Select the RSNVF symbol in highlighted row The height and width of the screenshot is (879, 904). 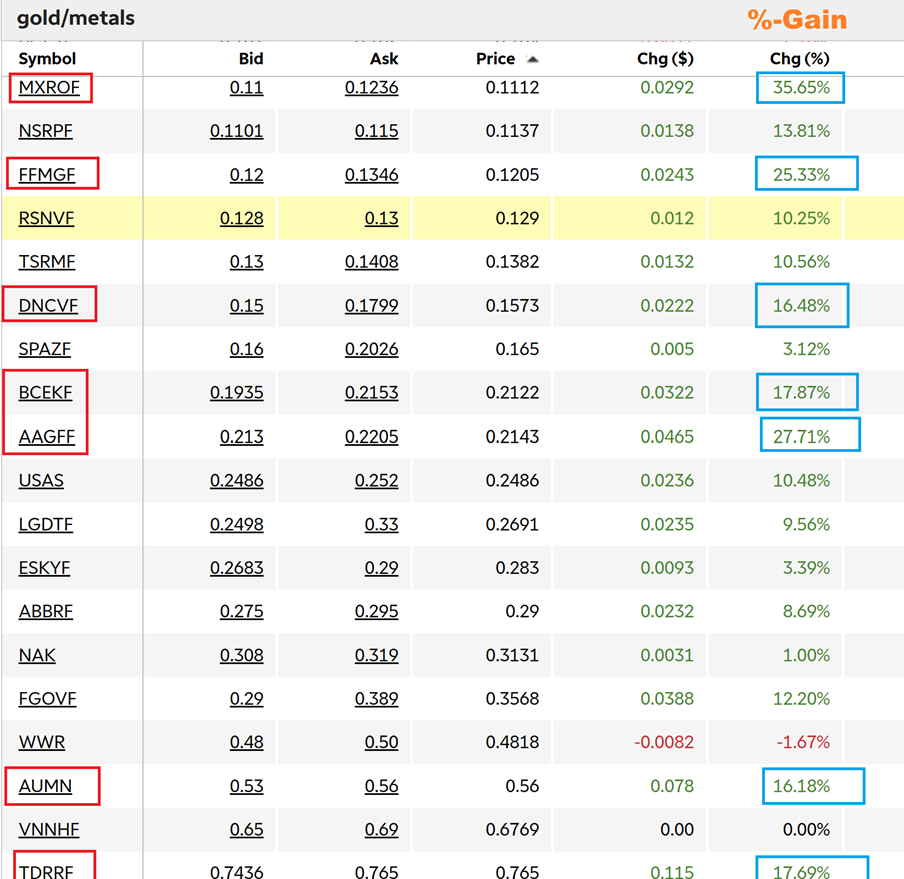tap(46, 218)
